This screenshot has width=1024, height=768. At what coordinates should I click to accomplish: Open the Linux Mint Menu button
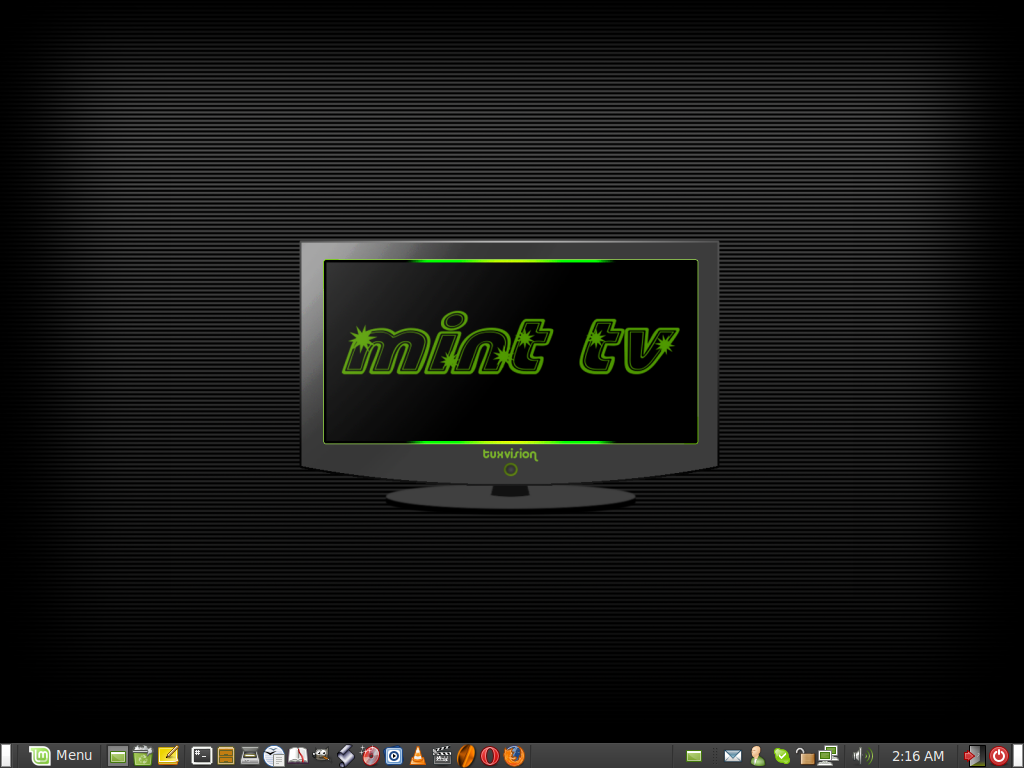click(61, 756)
